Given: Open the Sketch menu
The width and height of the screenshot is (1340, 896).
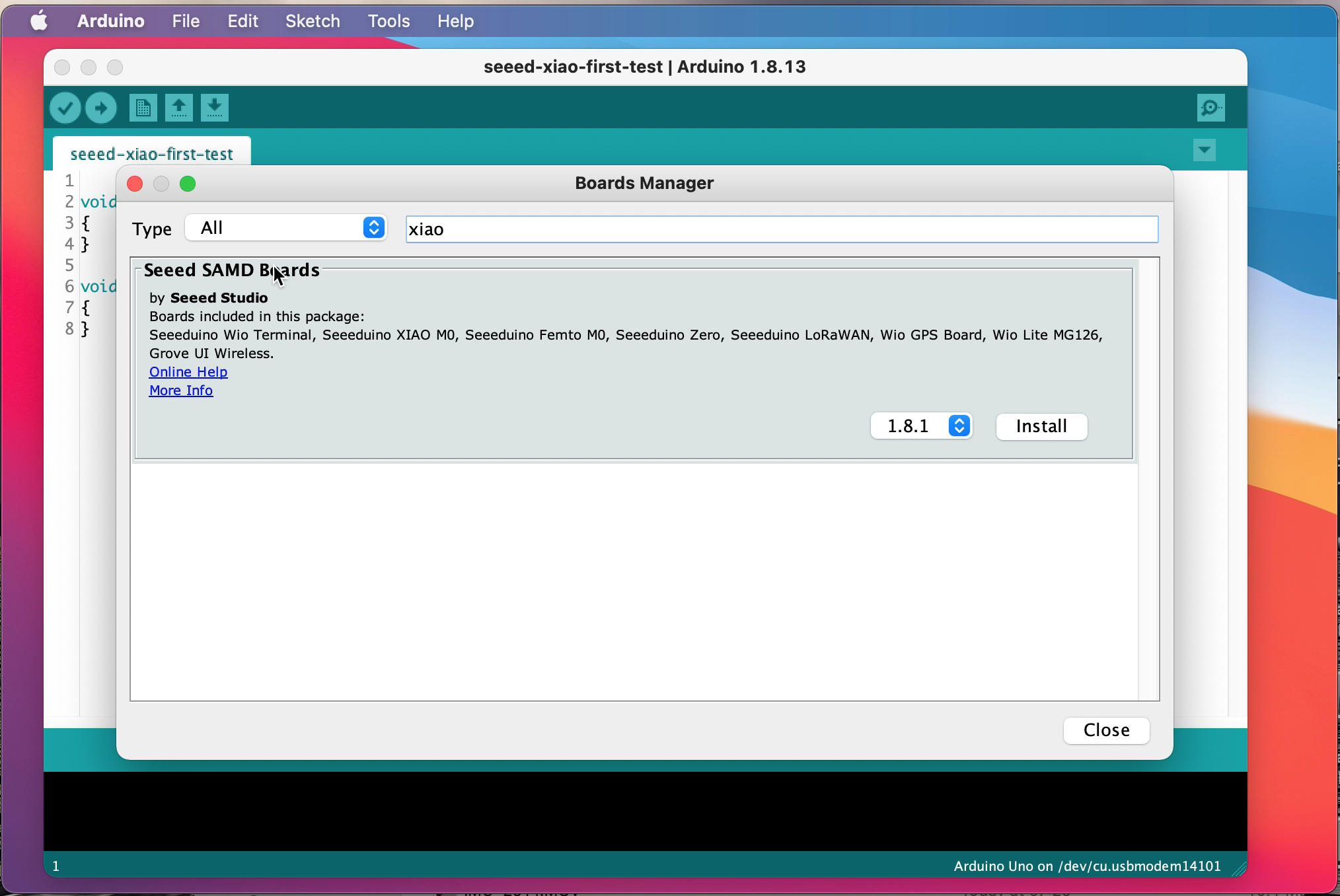Looking at the screenshot, I should coord(312,20).
